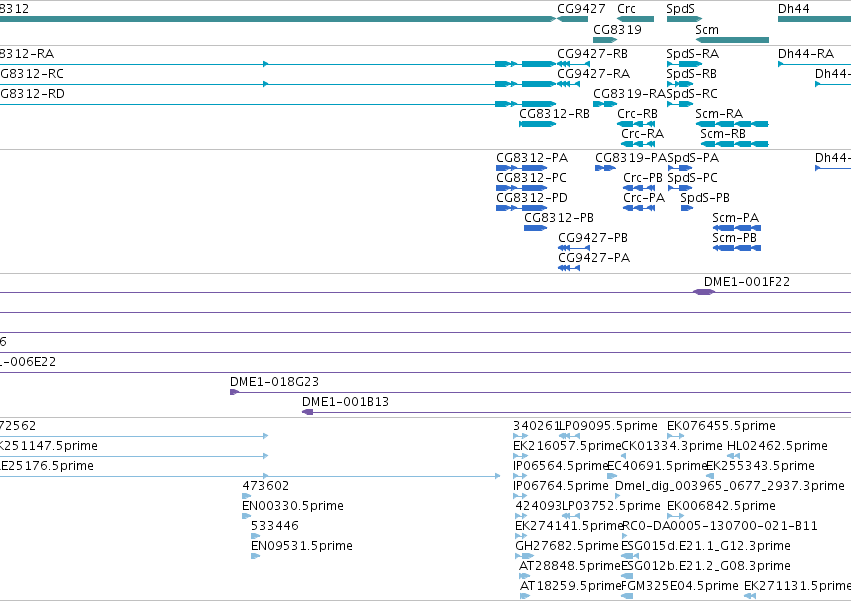Select the Crc-PA protein glyph
The height and width of the screenshot is (601, 851).
click(x=639, y=208)
